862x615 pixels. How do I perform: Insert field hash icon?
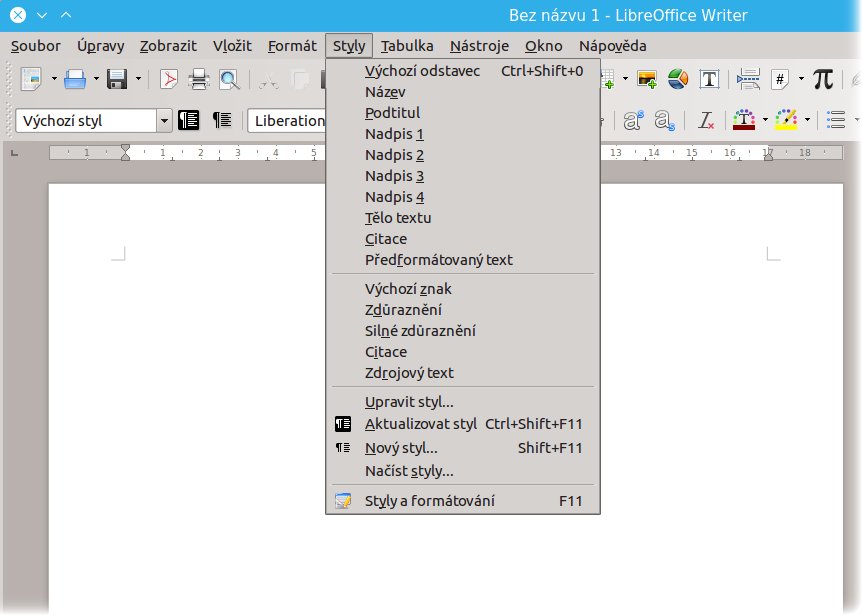pos(780,80)
